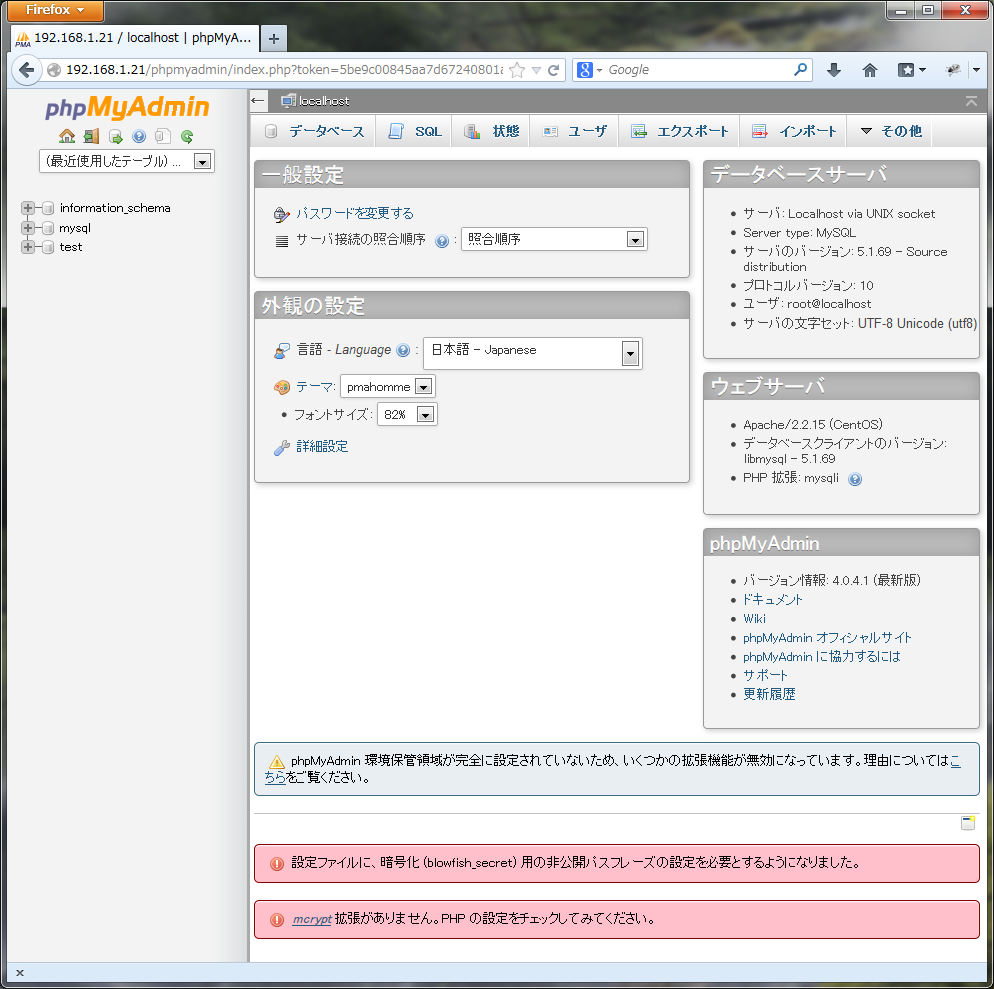
Task: Open the Wiki link
Action: (754, 619)
